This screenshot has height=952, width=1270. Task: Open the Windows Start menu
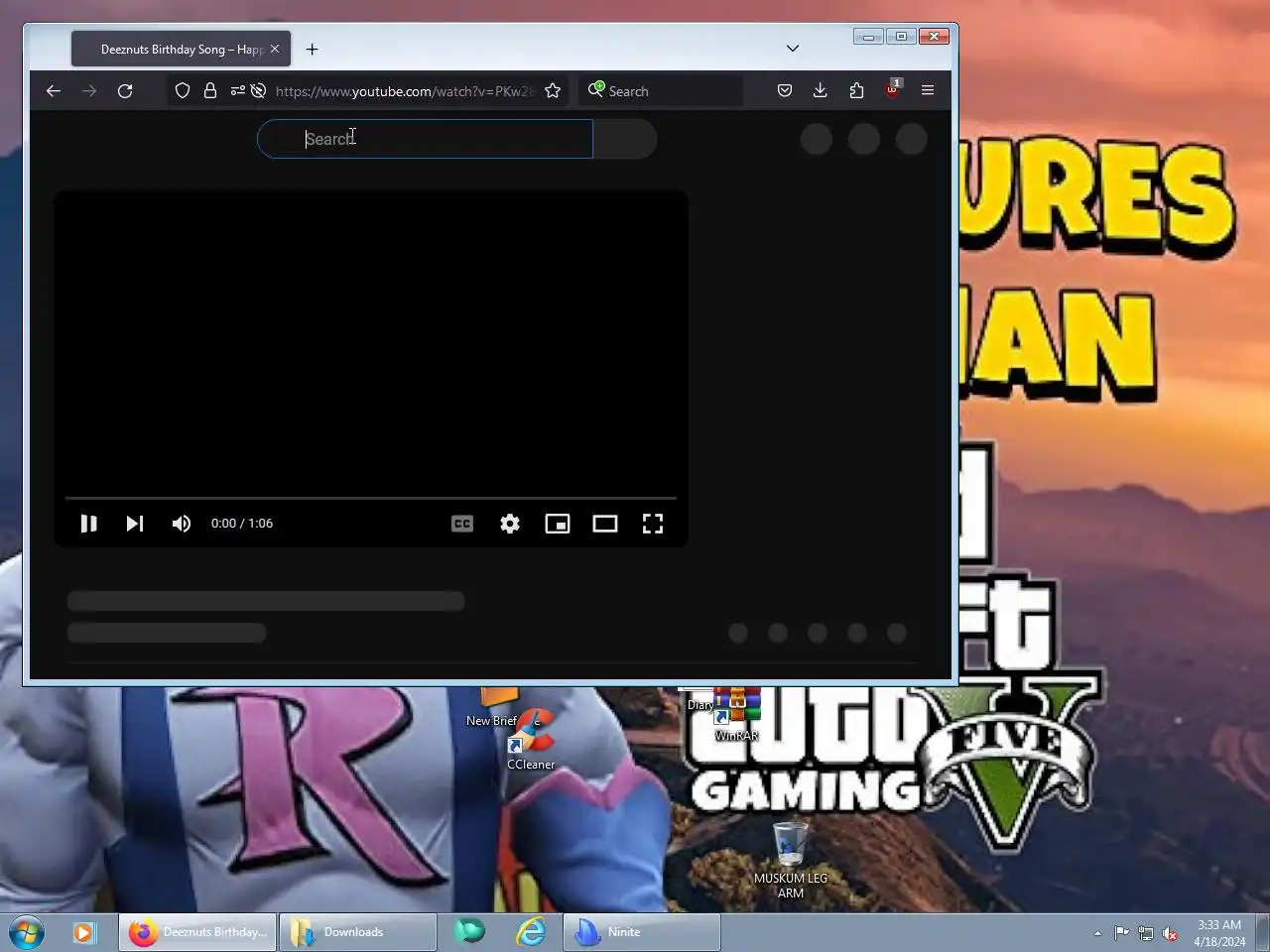point(27,932)
